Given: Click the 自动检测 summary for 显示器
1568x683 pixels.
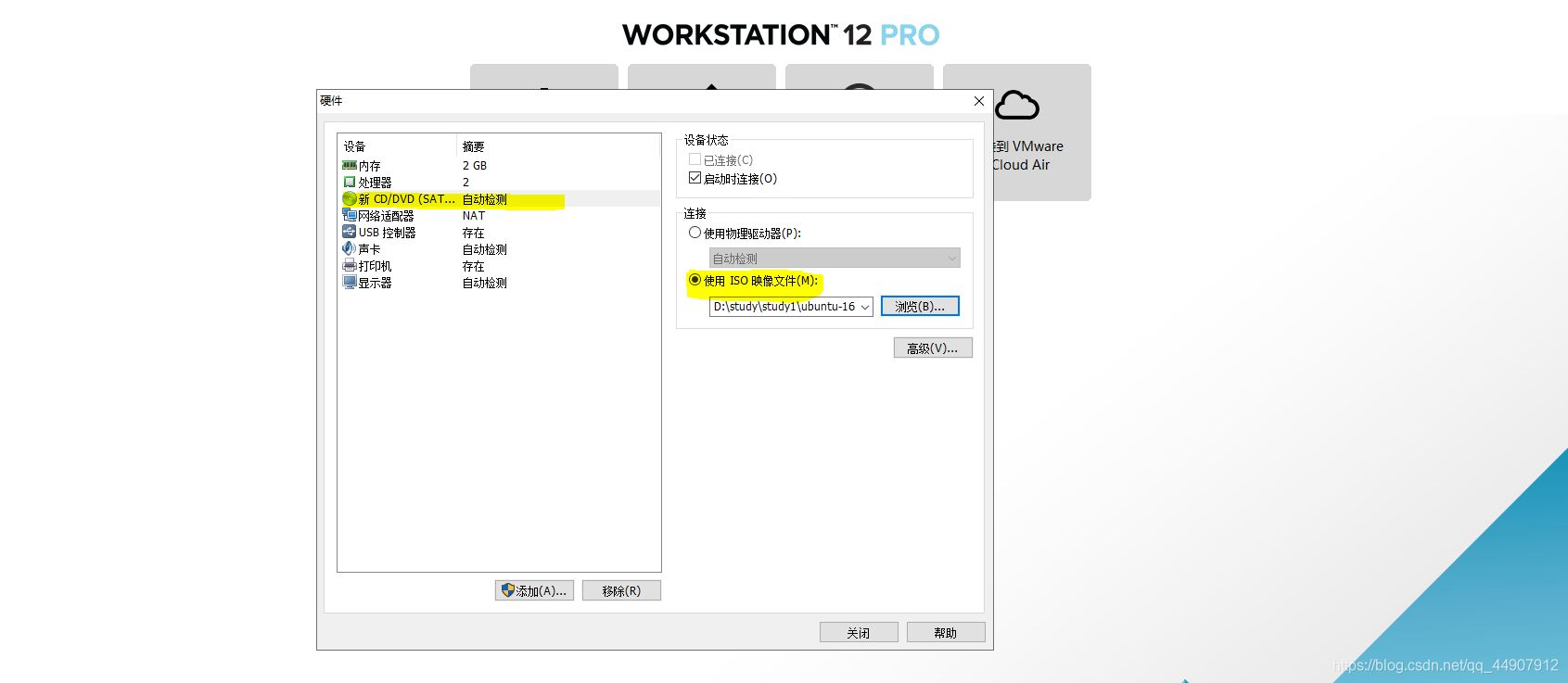Looking at the screenshot, I should (484, 283).
